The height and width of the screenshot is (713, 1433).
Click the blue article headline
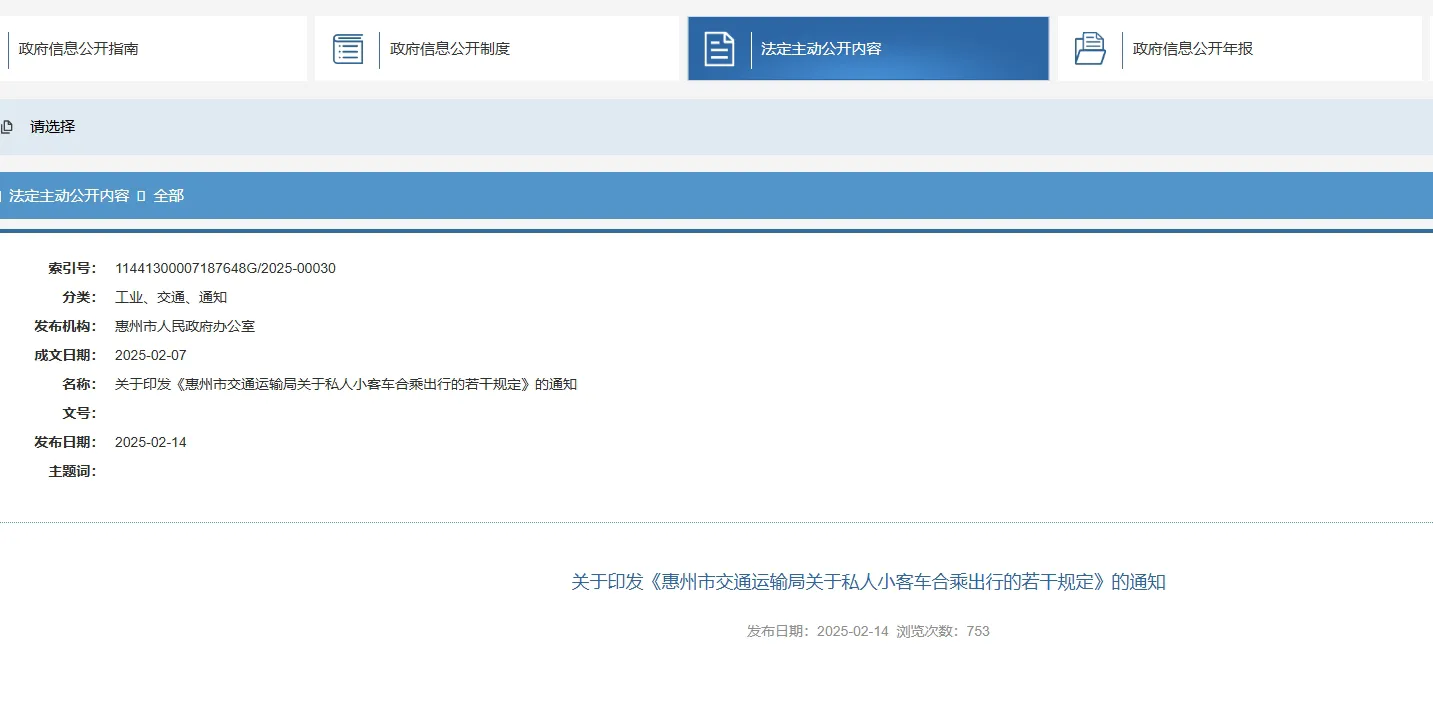(x=868, y=582)
